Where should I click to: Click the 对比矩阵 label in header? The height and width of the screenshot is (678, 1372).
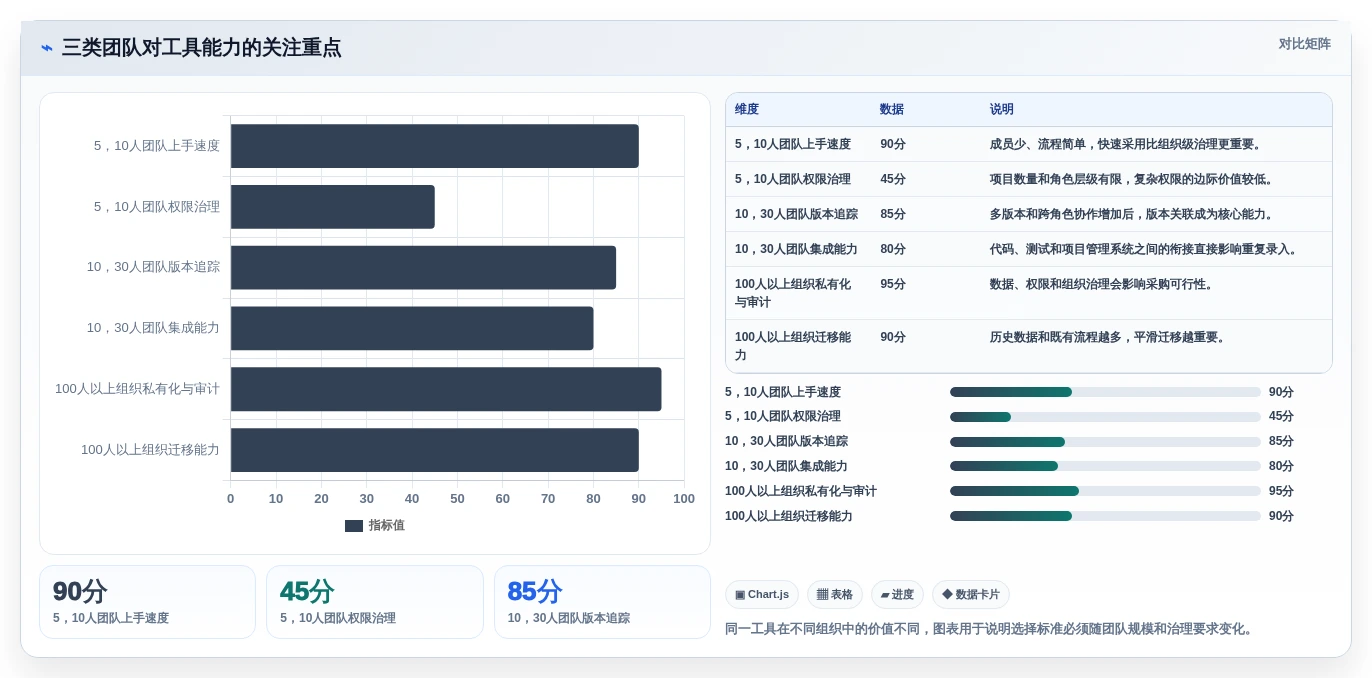1304,44
